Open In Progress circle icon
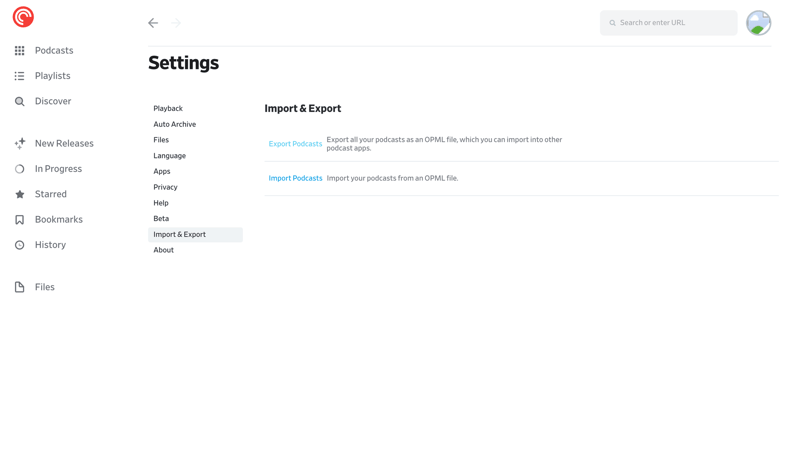The height and width of the screenshot is (470, 800). (x=19, y=169)
